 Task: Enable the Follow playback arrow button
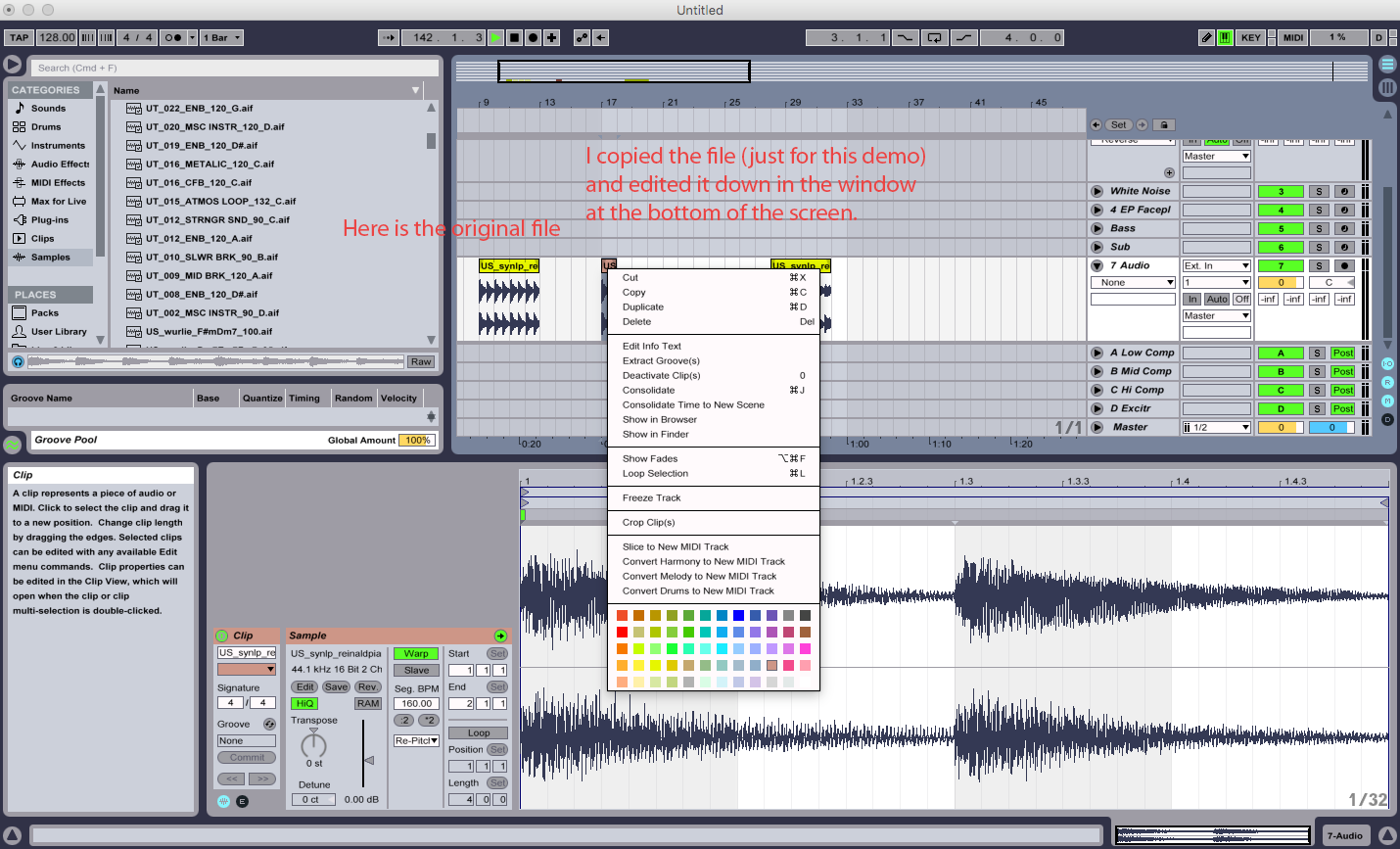[388, 37]
